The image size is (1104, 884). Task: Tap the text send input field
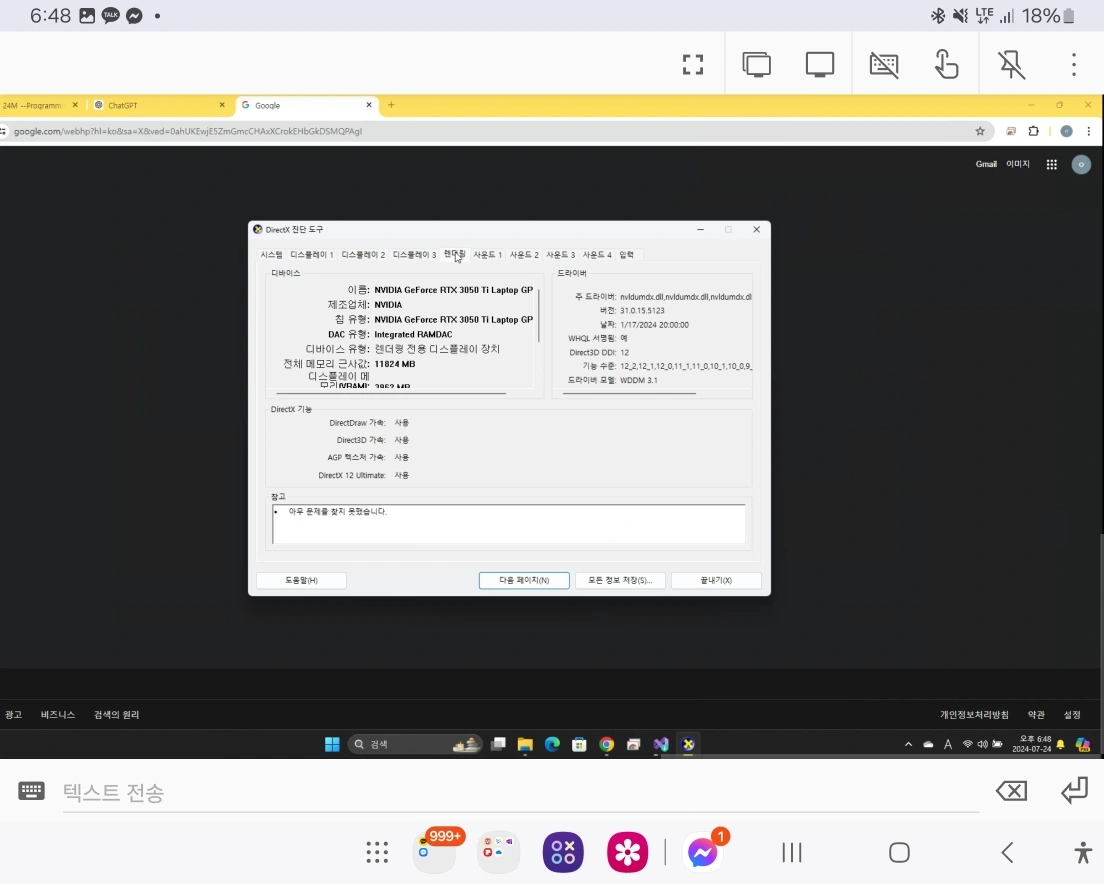[x=520, y=792]
